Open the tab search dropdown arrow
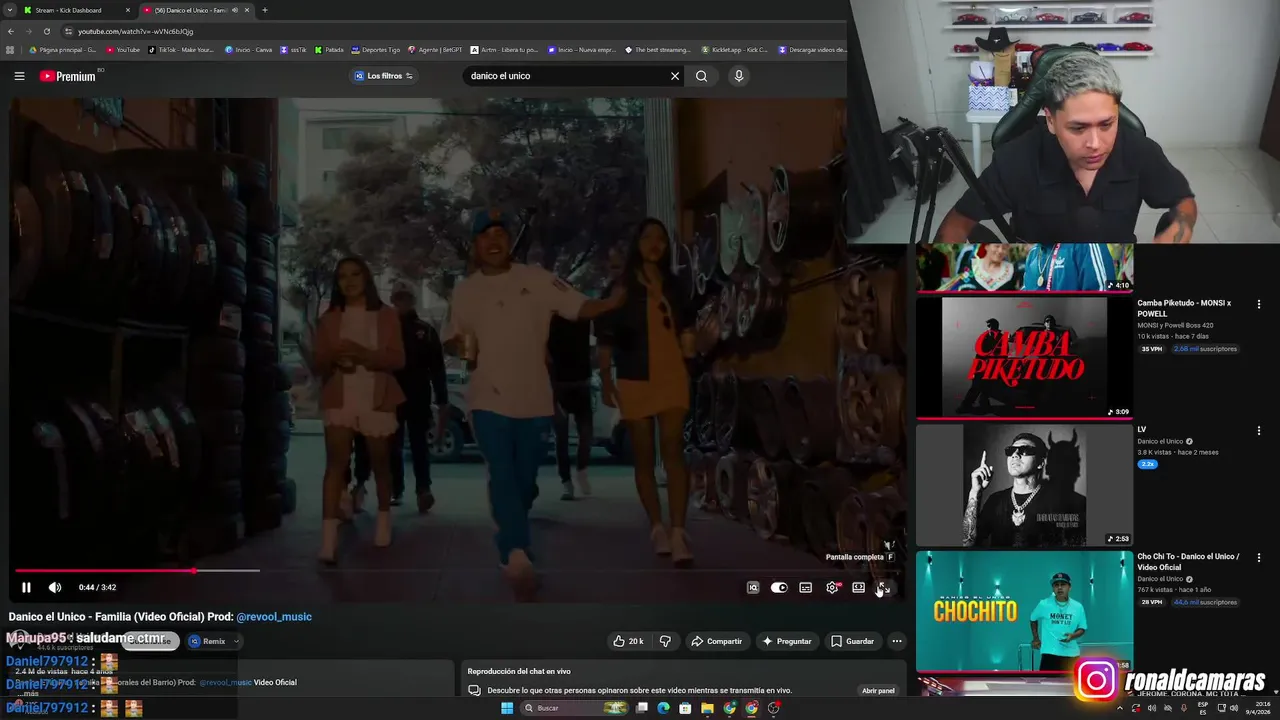This screenshot has width=1280, height=720. coord(10,10)
